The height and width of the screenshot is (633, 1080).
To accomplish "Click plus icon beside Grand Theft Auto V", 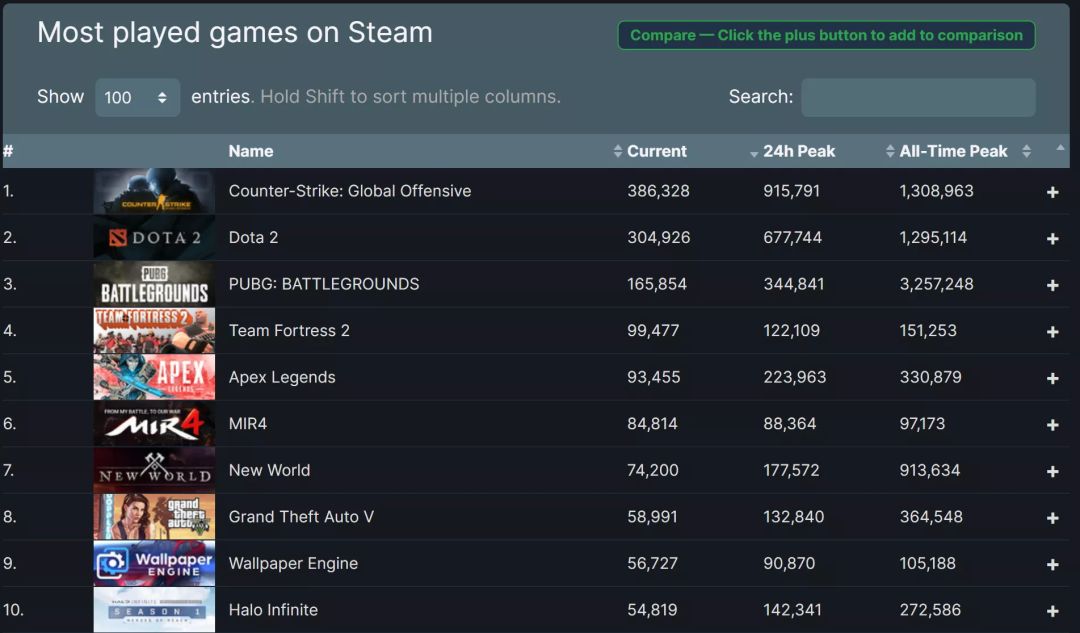I will tap(1052, 518).
